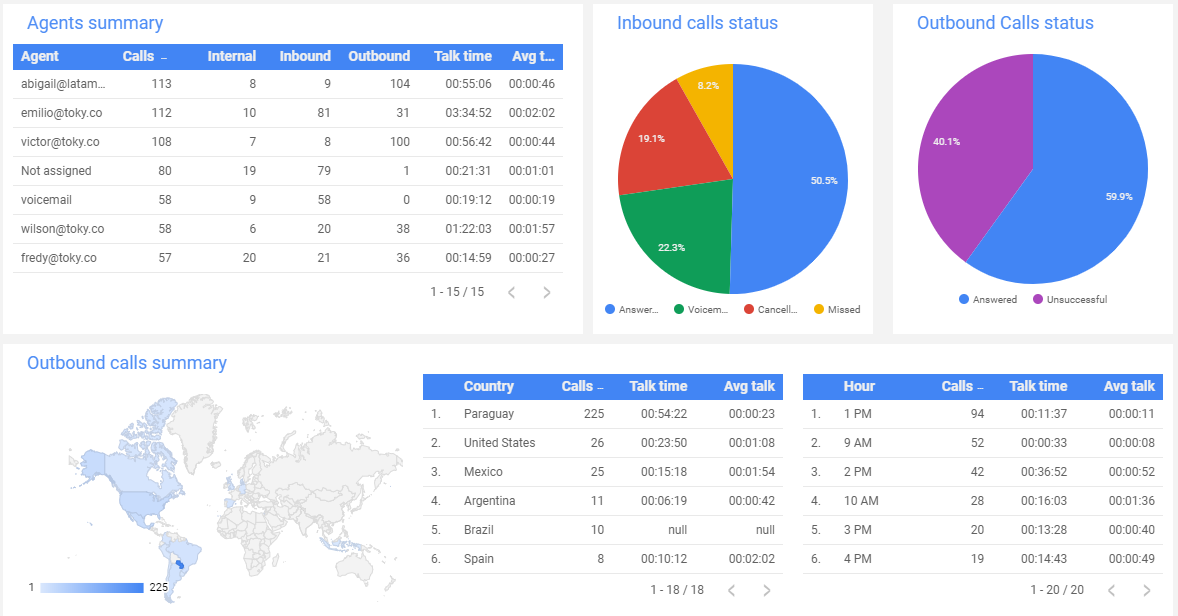1178x616 pixels.
Task: Go to previous page of Hour table
Action: (x=1111, y=590)
